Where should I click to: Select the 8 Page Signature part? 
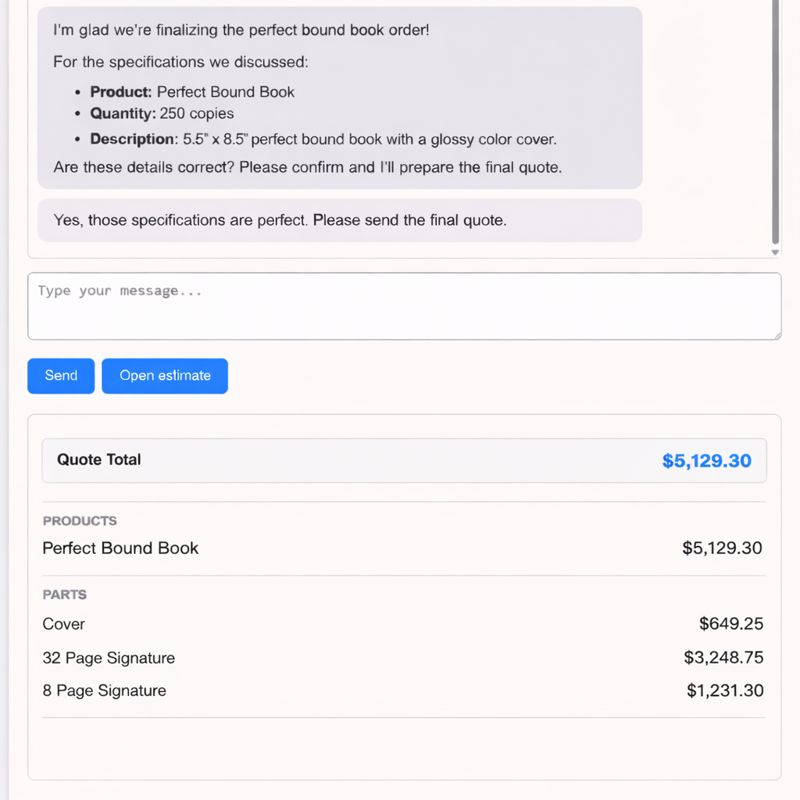(104, 690)
